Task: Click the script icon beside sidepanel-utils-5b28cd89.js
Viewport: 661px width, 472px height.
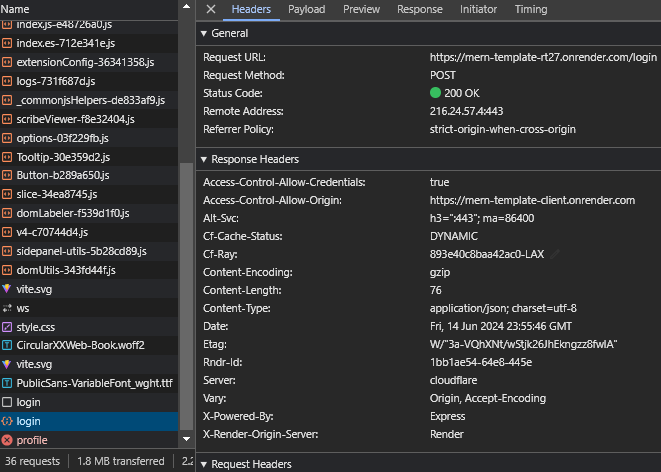Action: point(7,251)
